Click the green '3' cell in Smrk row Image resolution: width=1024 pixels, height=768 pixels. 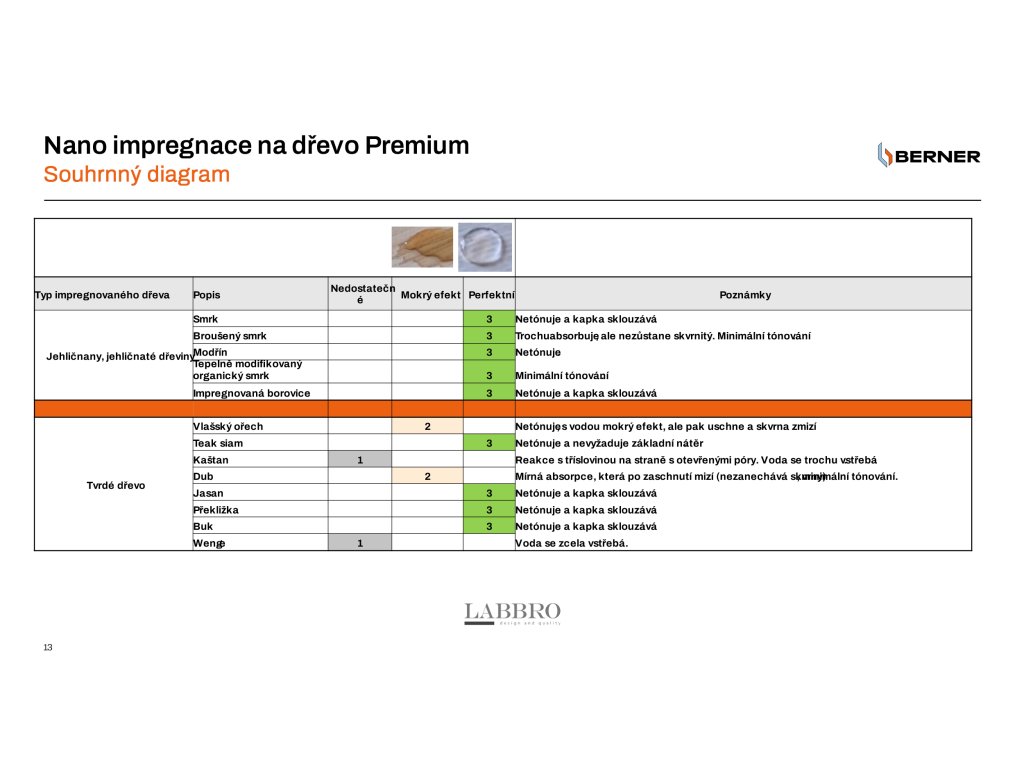[489, 319]
